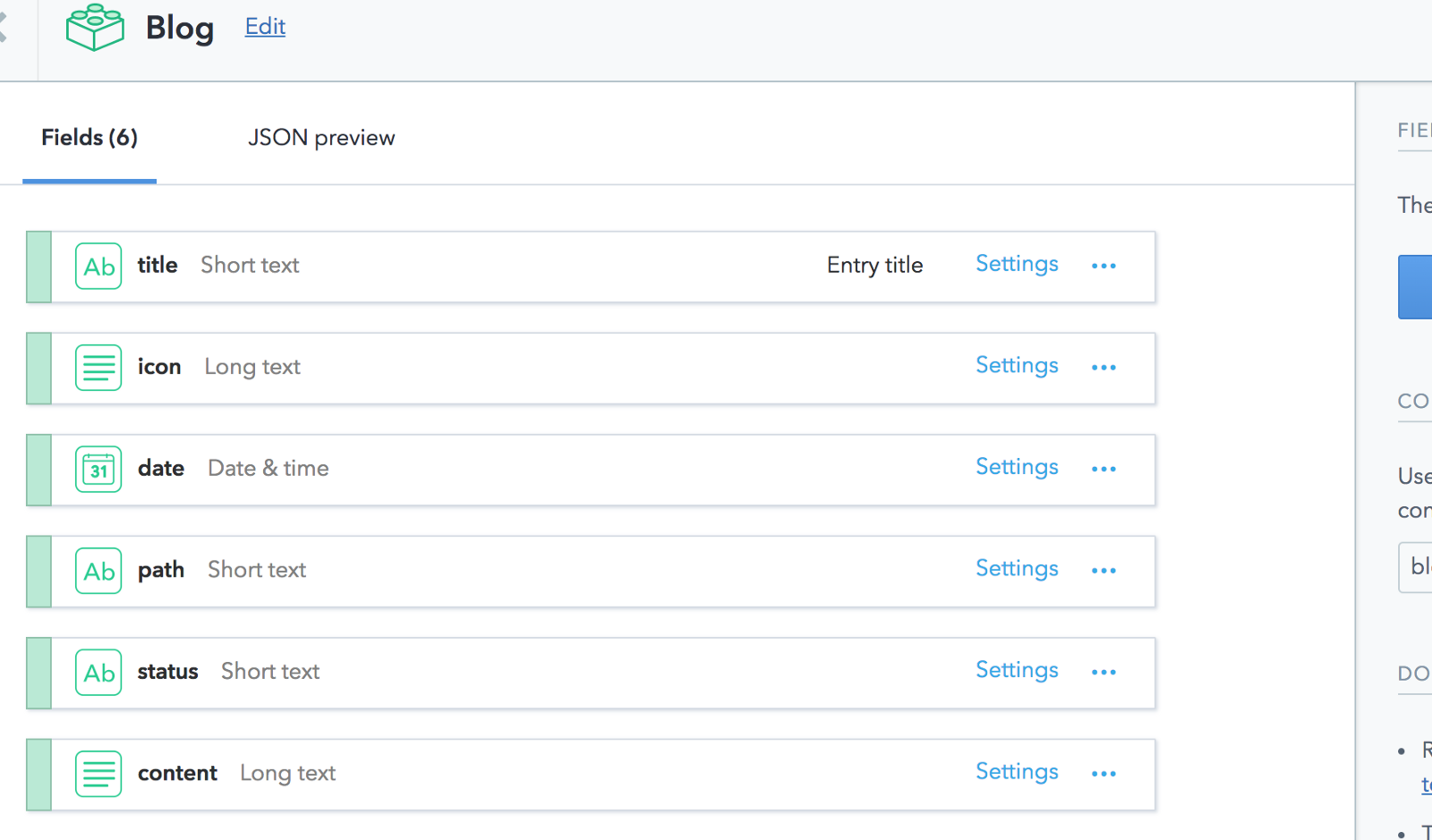
Task: Grab the green drag handle of date field
Action: 39,471
